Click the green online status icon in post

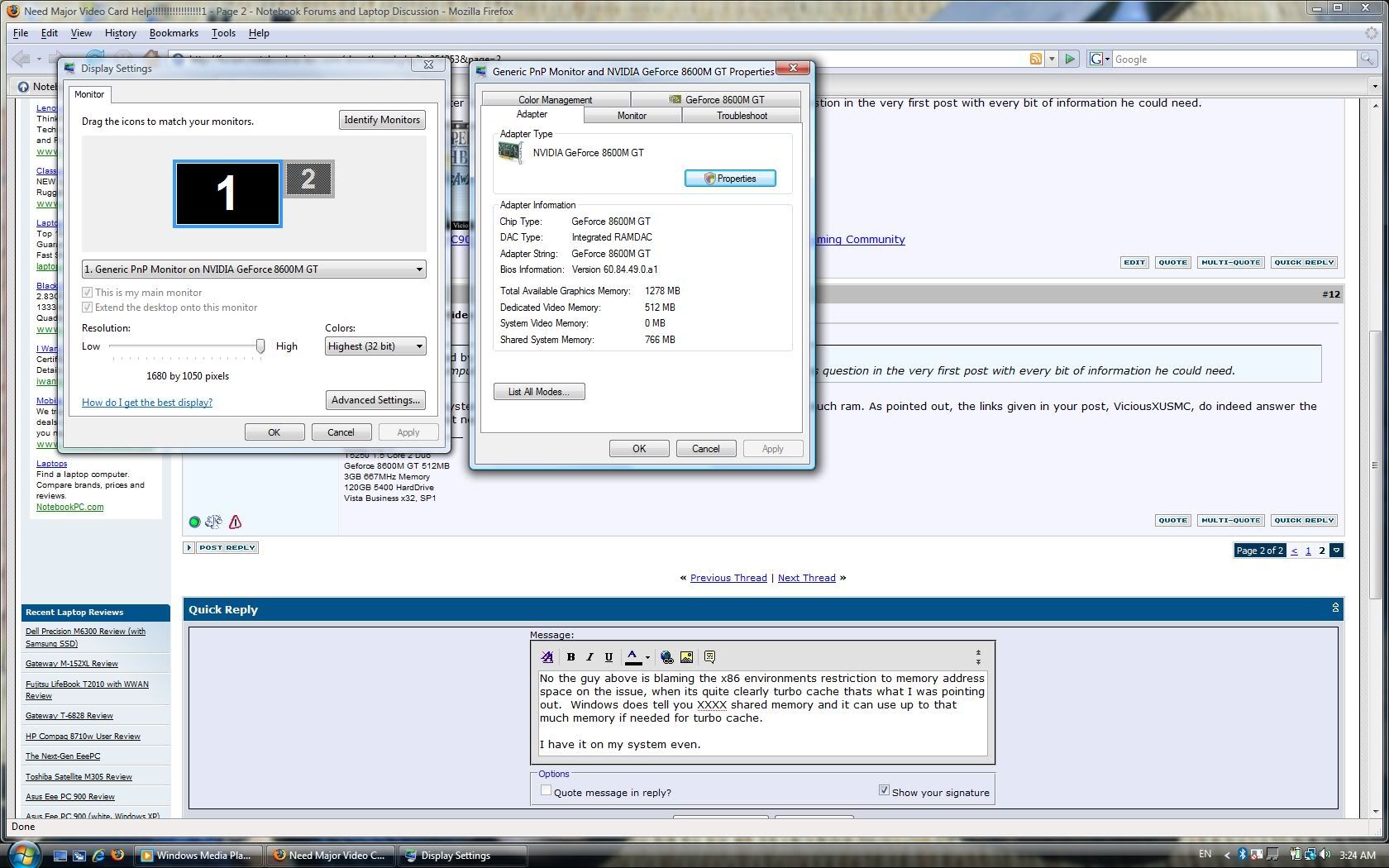point(194,522)
